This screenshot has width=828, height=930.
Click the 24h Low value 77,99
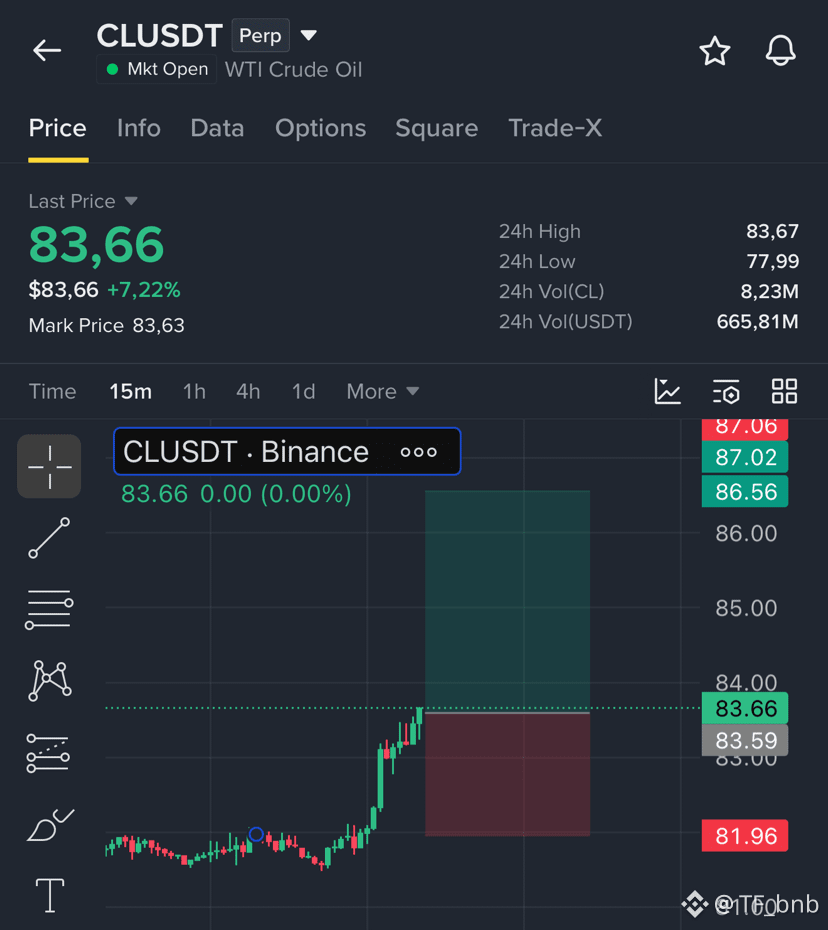(772, 262)
